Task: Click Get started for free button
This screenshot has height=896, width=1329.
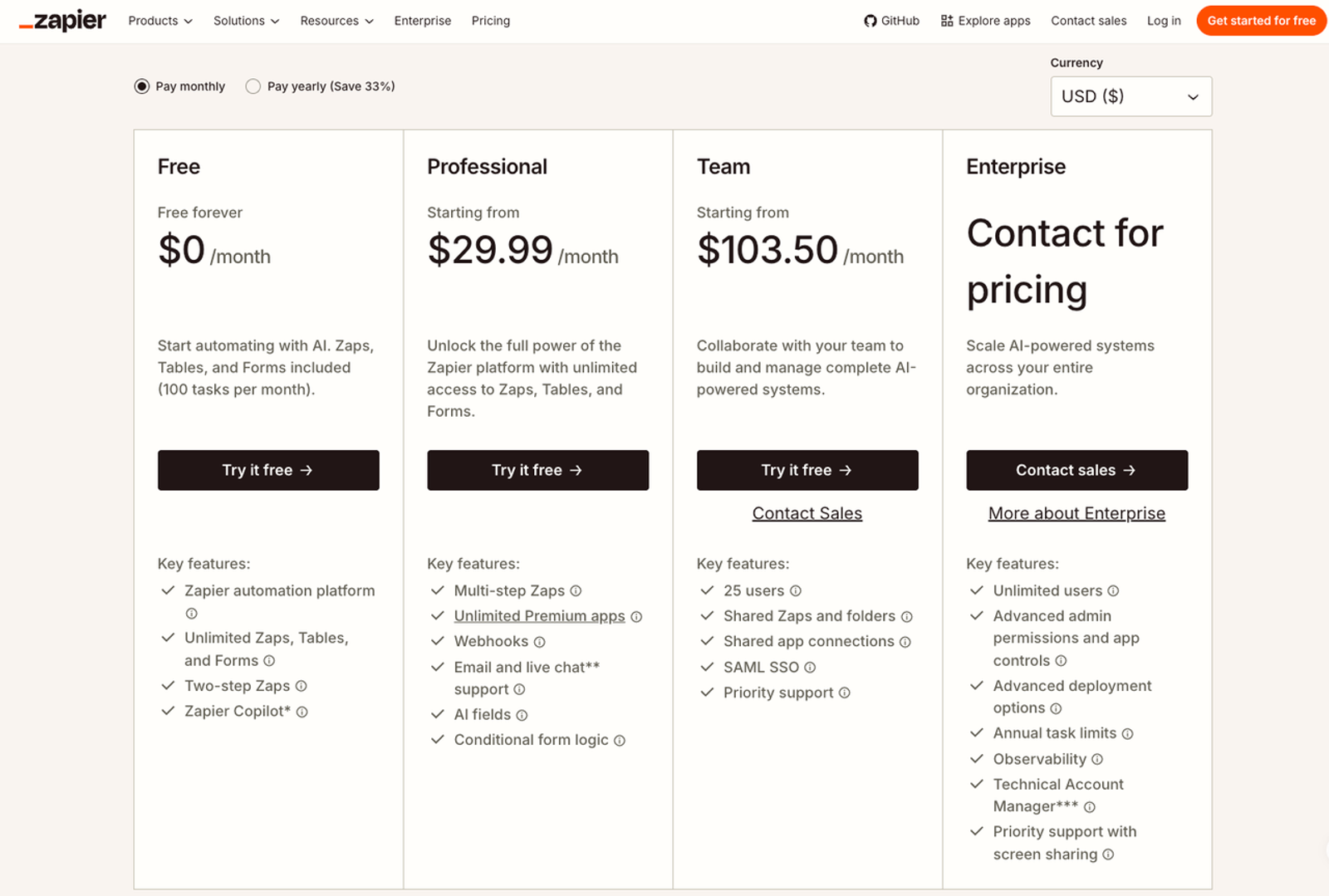Action: click(1261, 21)
